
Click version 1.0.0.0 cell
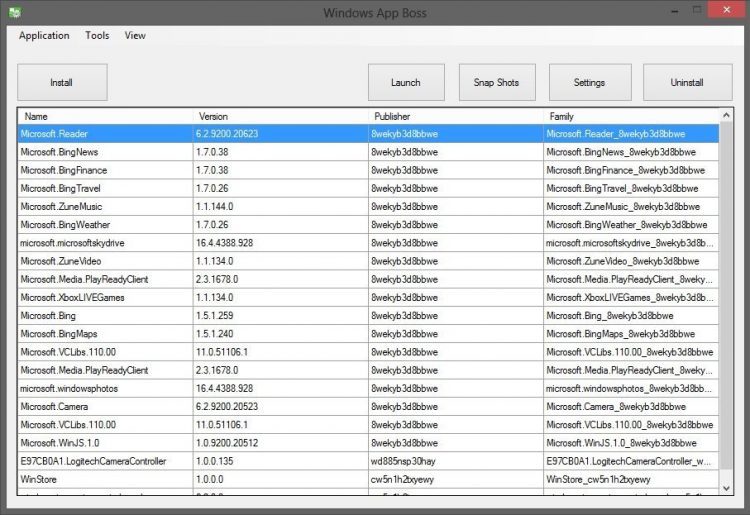click(x=280, y=479)
